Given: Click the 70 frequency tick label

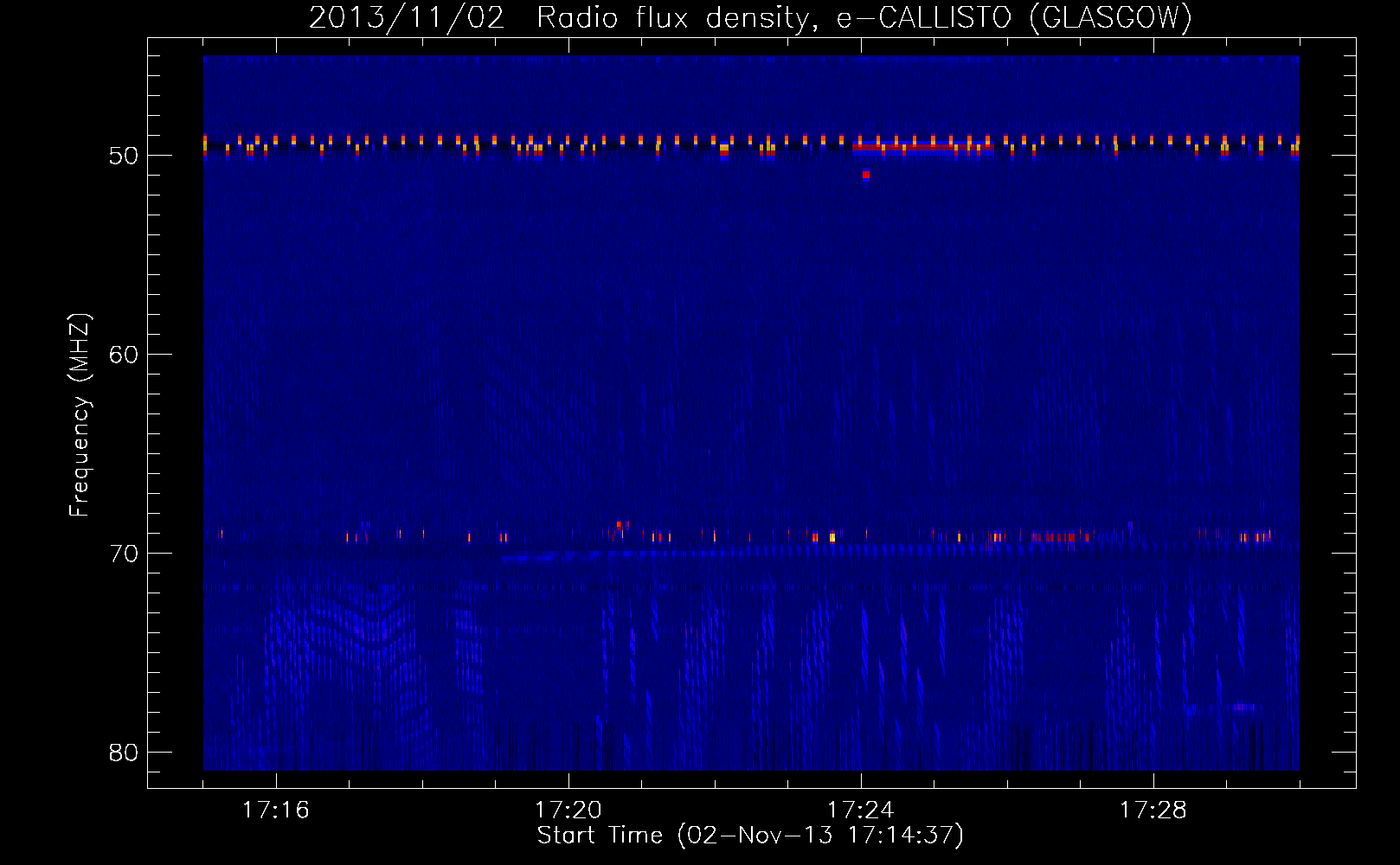Looking at the screenshot, I should [124, 554].
